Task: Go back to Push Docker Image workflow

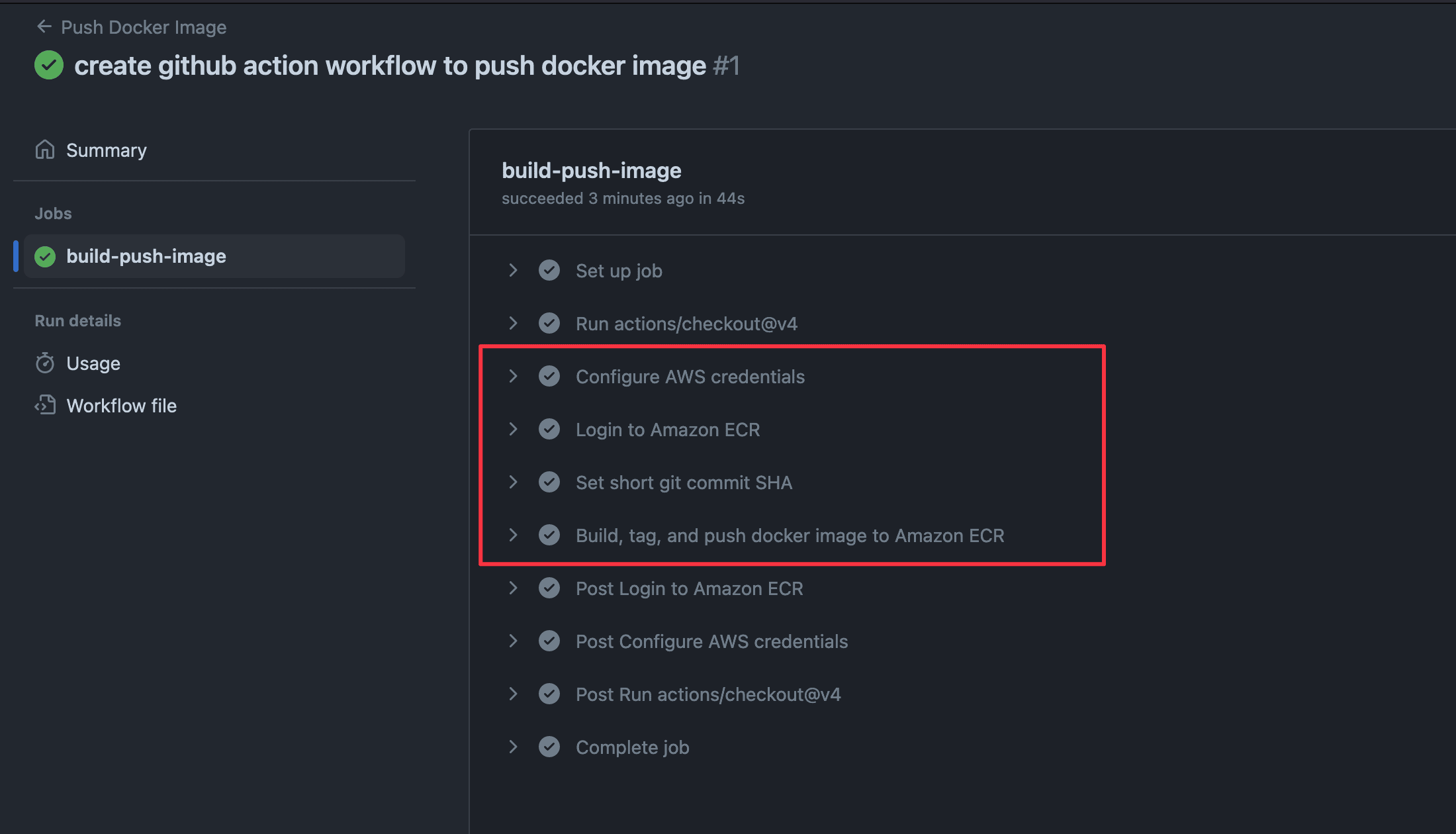Action: (x=144, y=27)
